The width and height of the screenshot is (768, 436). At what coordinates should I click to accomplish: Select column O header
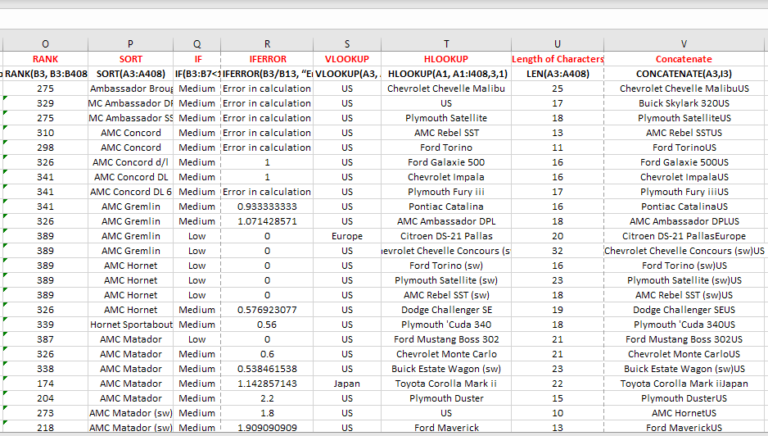(46, 44)
